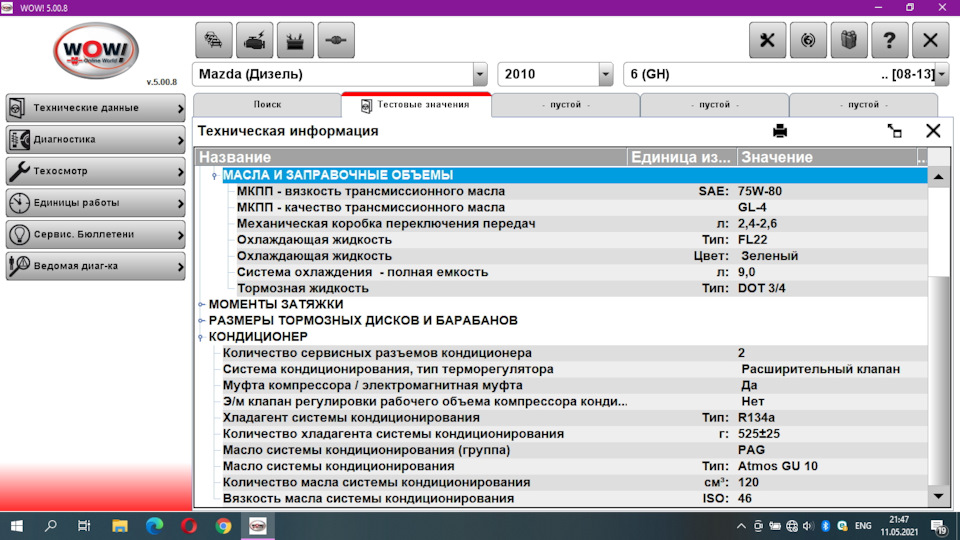Open the first пустой tab

coord(565,105)
